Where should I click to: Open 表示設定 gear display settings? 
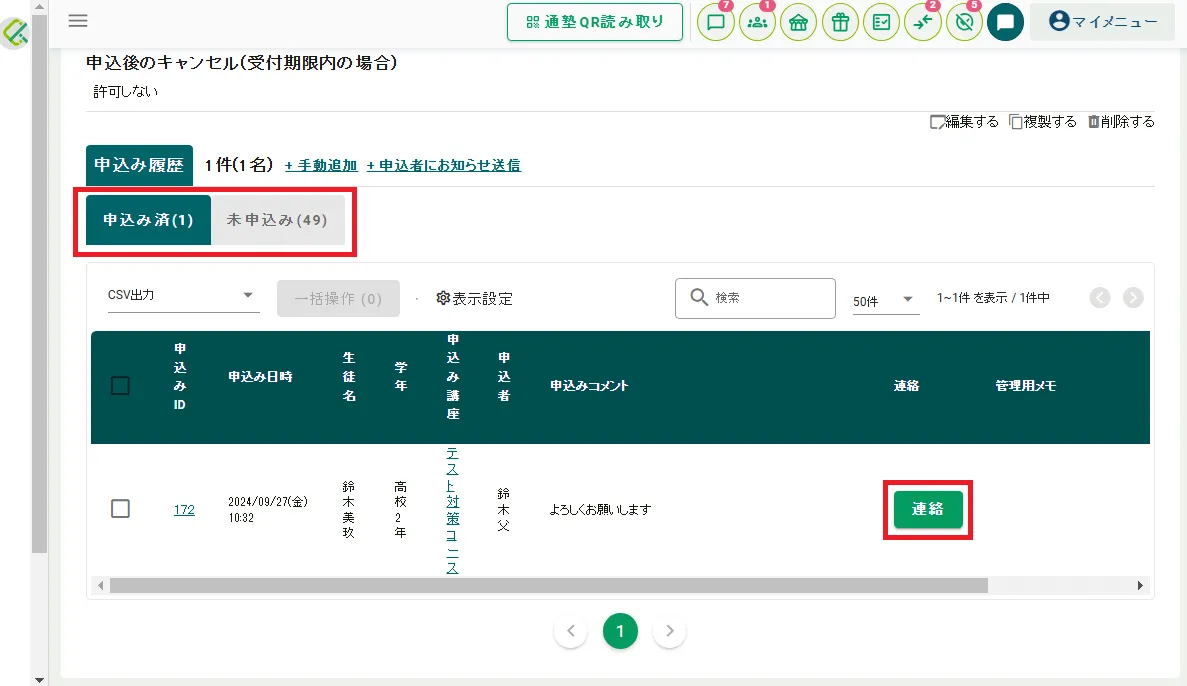tap(475, 298)
